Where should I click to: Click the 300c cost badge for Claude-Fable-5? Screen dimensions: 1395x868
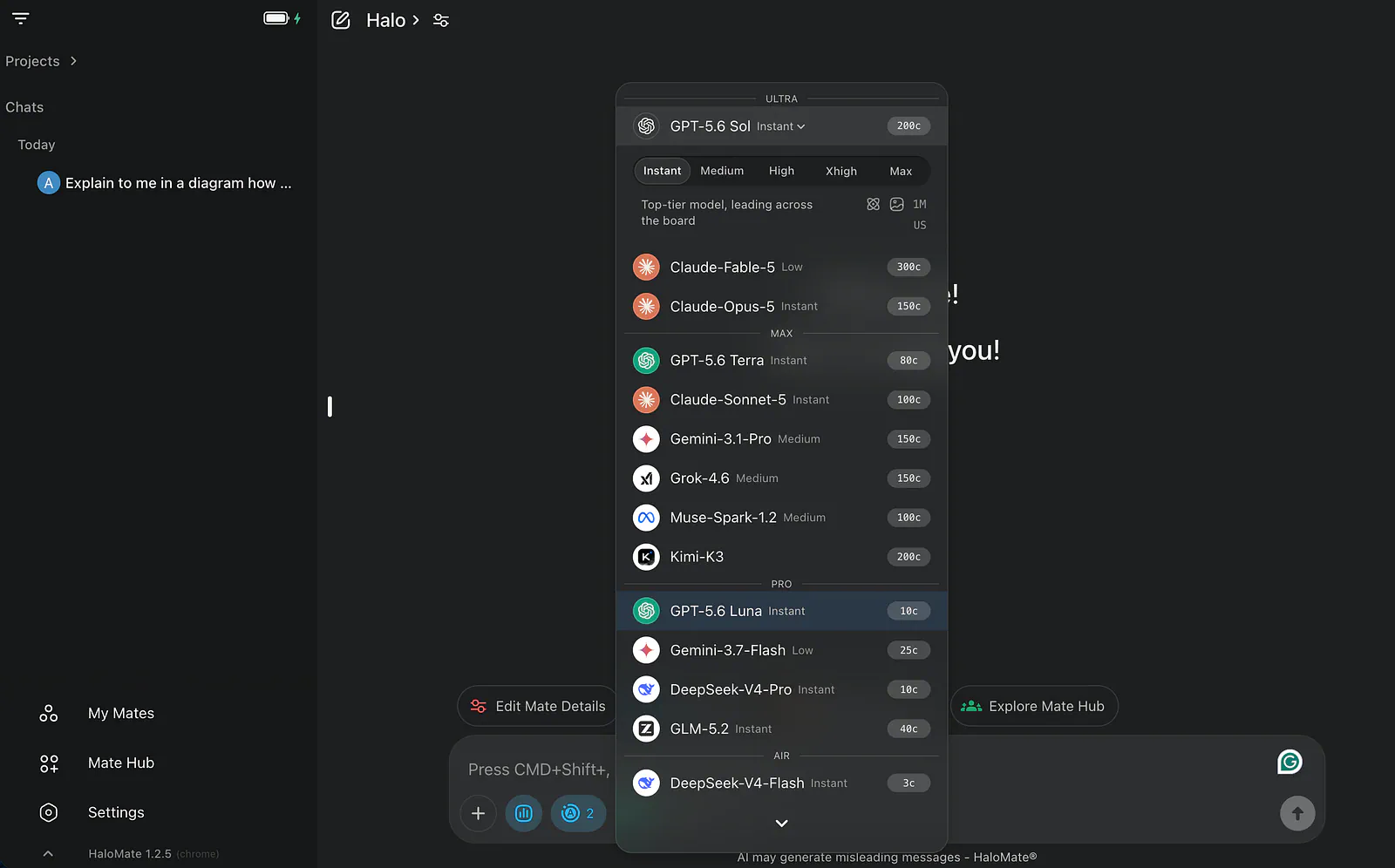[x=908, y=267]
